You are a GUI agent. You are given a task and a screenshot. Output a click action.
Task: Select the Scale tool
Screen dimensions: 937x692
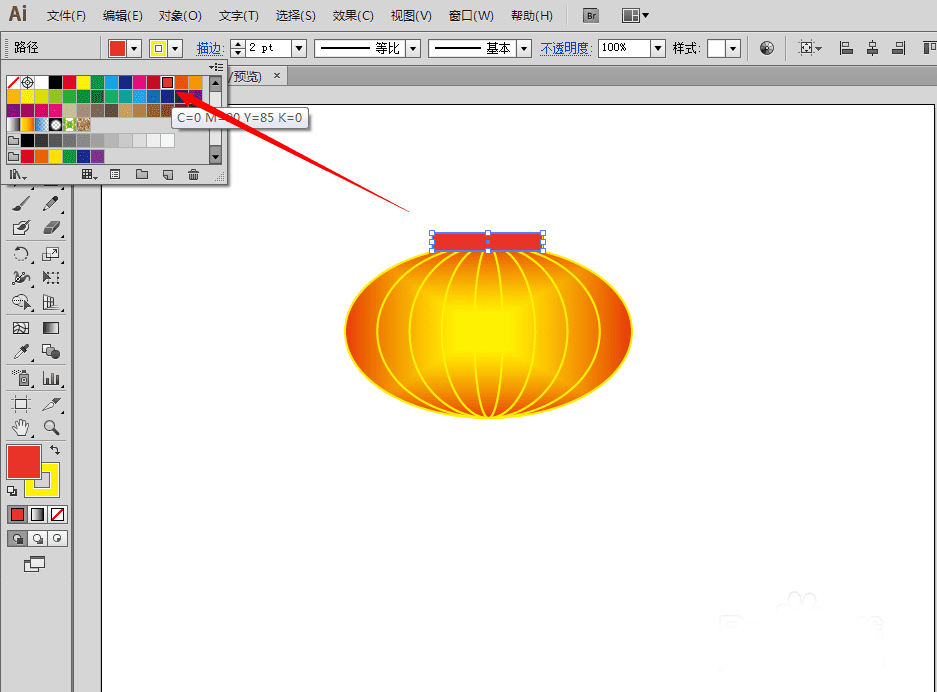[x=51, y=254]
